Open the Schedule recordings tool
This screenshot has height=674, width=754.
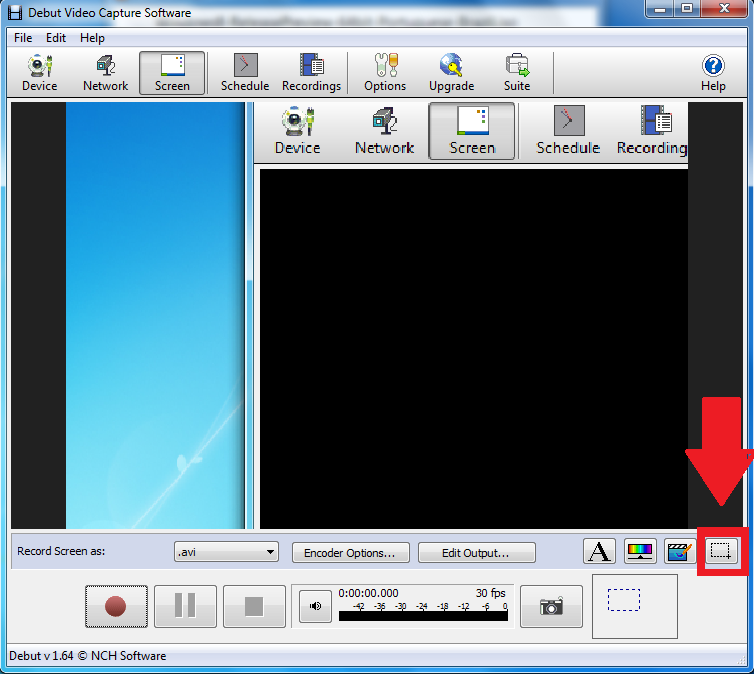click(x=245, y=73)
